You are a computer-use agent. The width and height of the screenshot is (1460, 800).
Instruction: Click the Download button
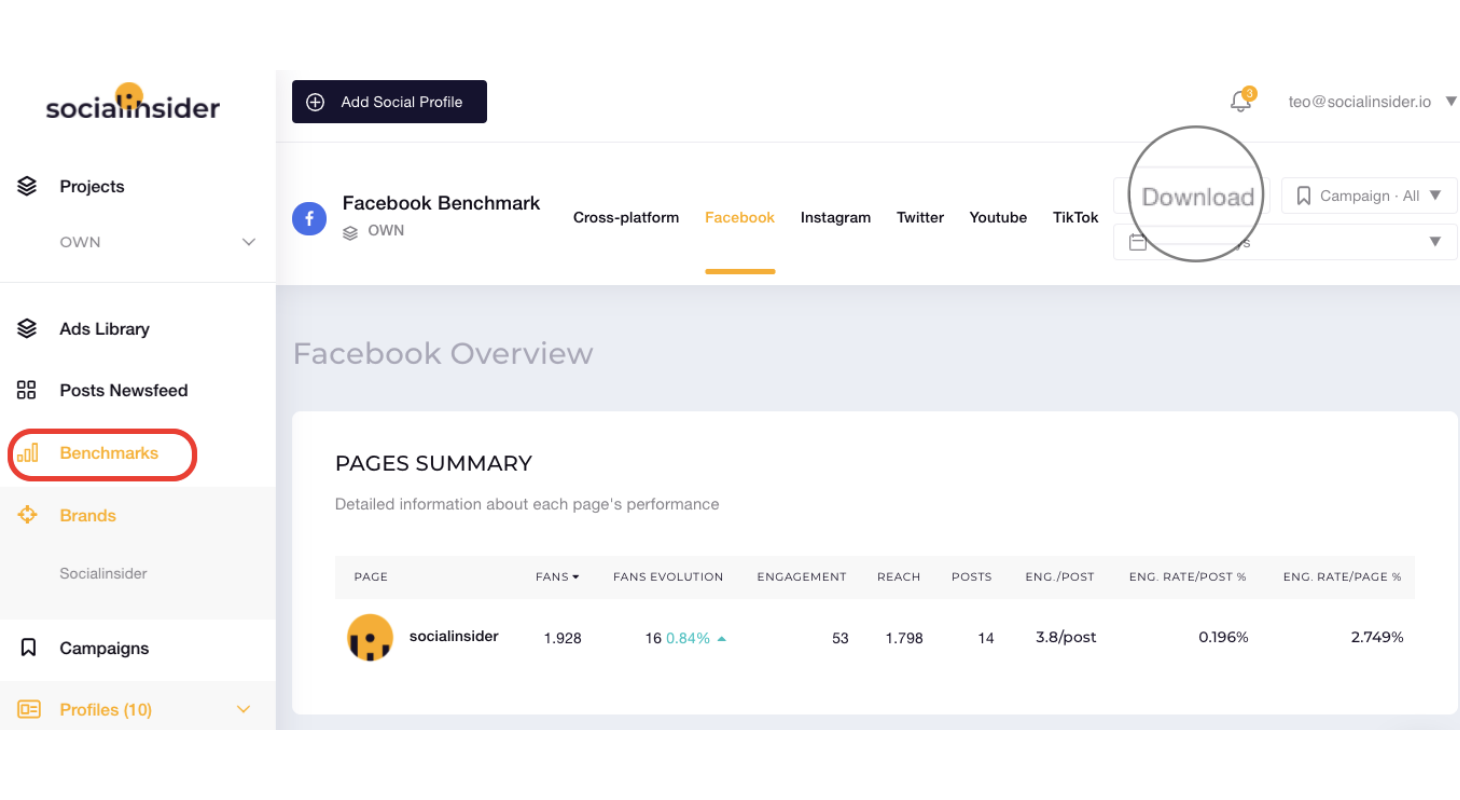1198,197
